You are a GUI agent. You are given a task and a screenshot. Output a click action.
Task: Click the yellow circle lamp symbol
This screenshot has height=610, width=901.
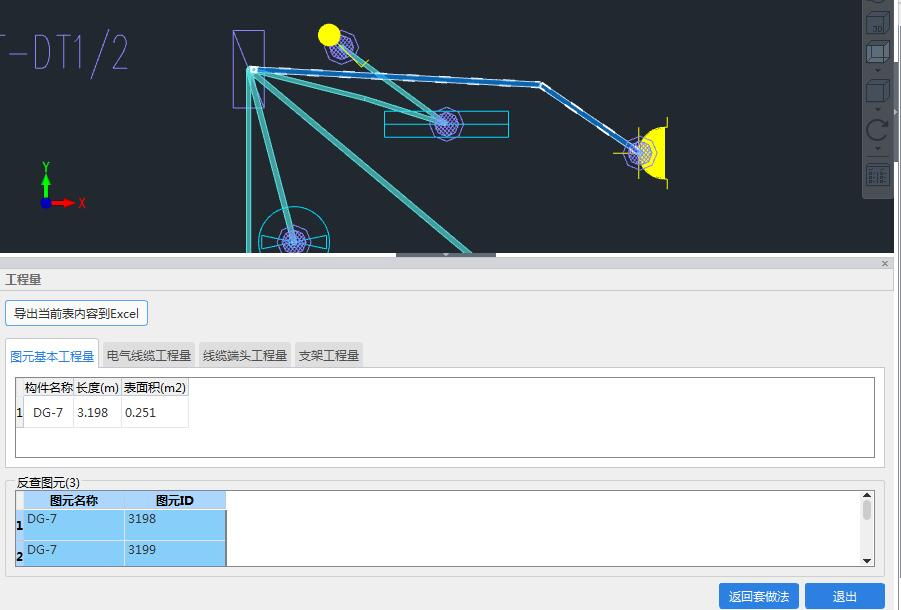329,35
